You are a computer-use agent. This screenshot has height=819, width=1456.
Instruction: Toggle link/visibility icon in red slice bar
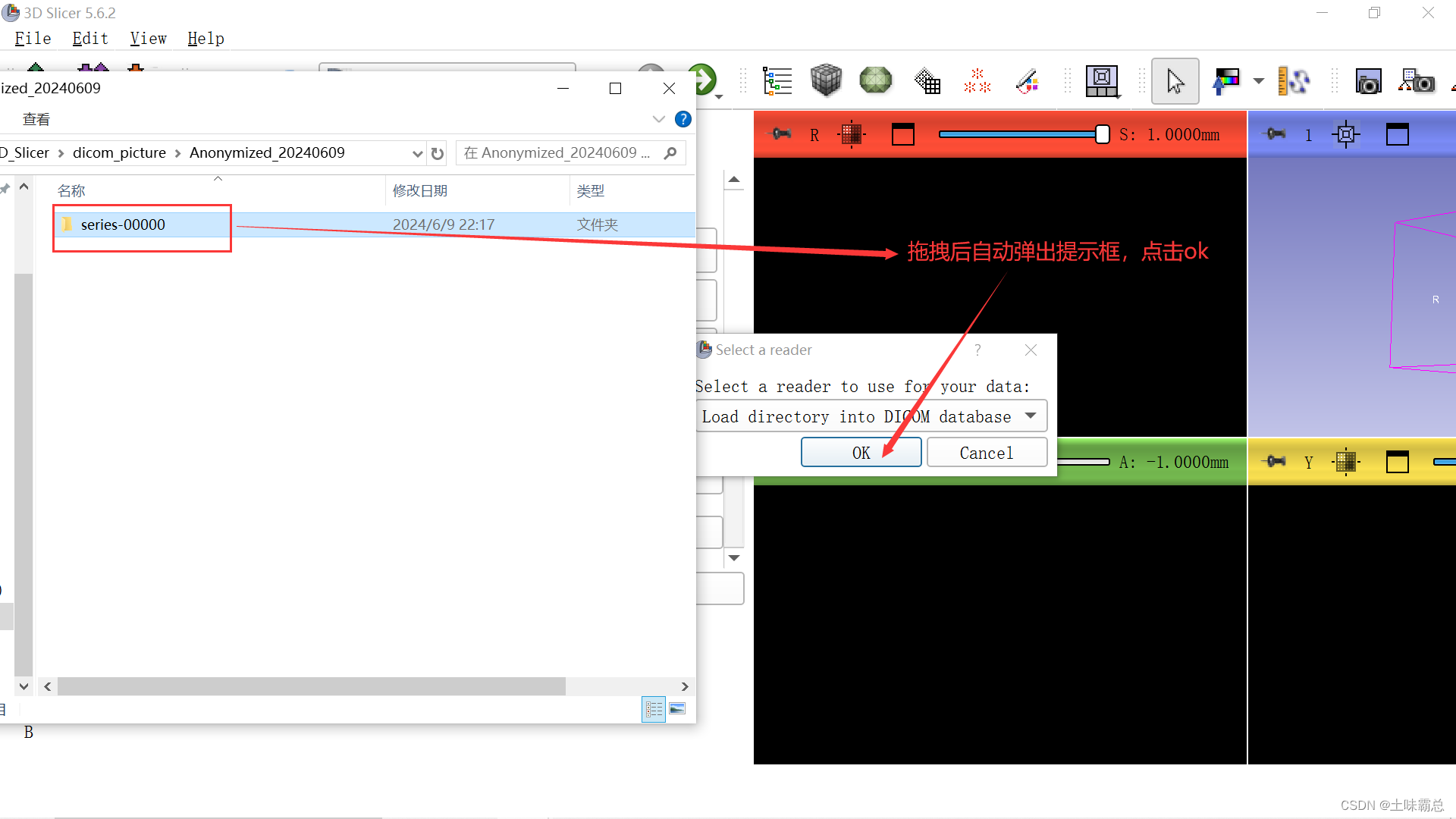click(852, 134)
